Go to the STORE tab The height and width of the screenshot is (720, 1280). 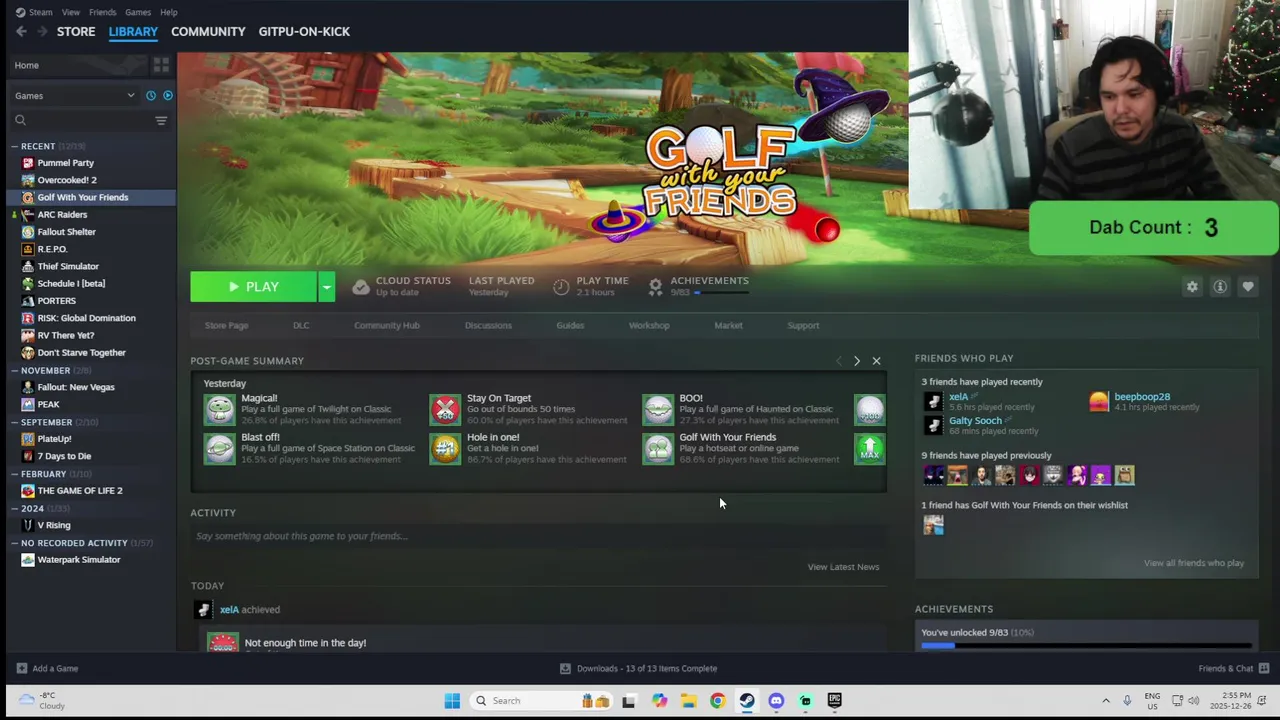pos(76,31)
